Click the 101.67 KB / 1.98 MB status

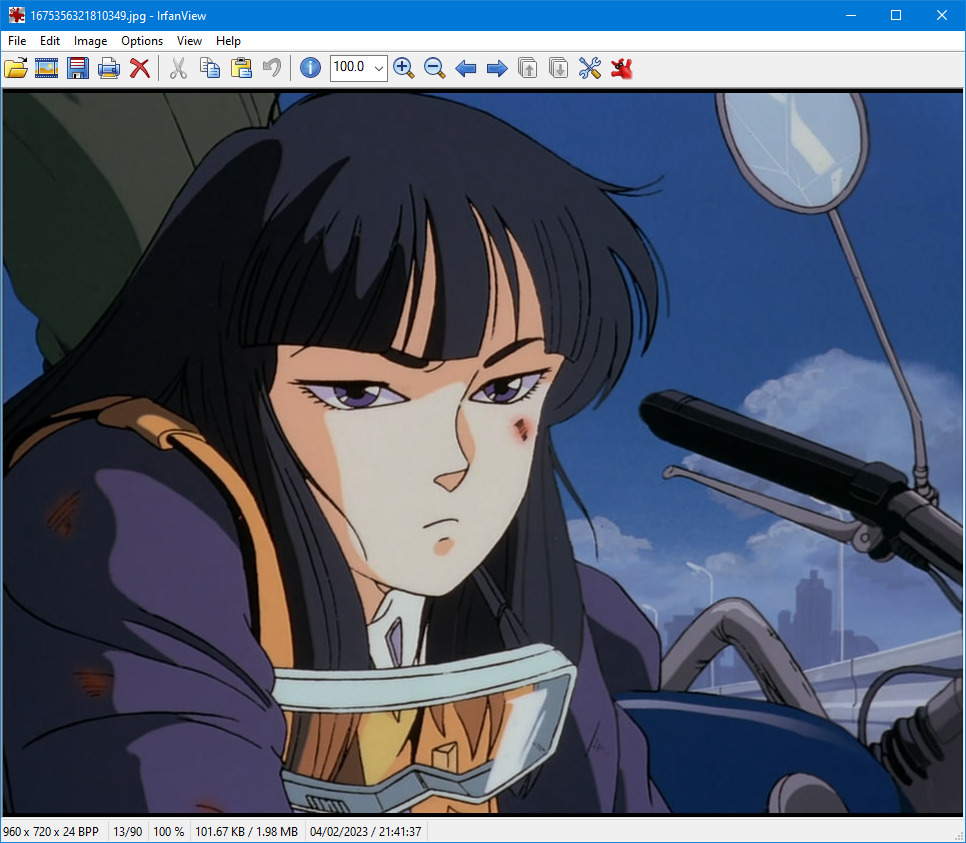pos(246,832)
